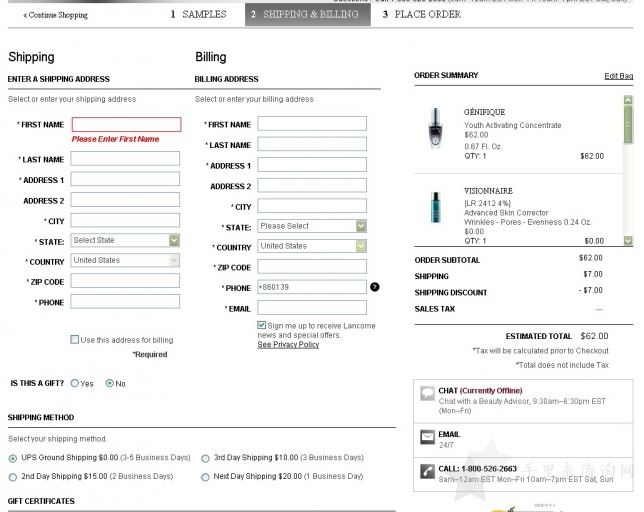
Task: Focus shipping Phone field
Action: tap(125, 301)
